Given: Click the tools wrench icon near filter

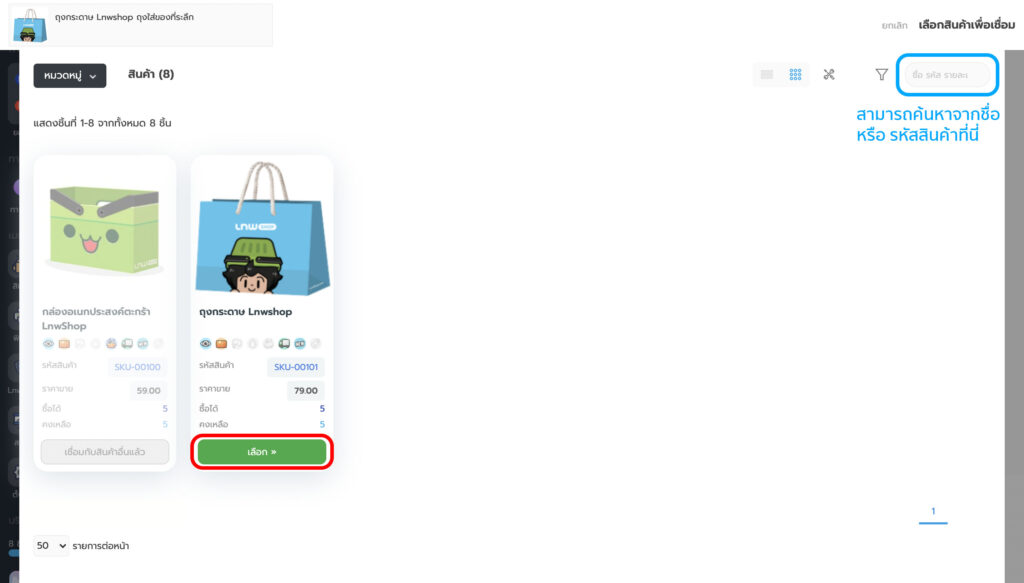Looking at the screenshot, I should click(829, 74).
